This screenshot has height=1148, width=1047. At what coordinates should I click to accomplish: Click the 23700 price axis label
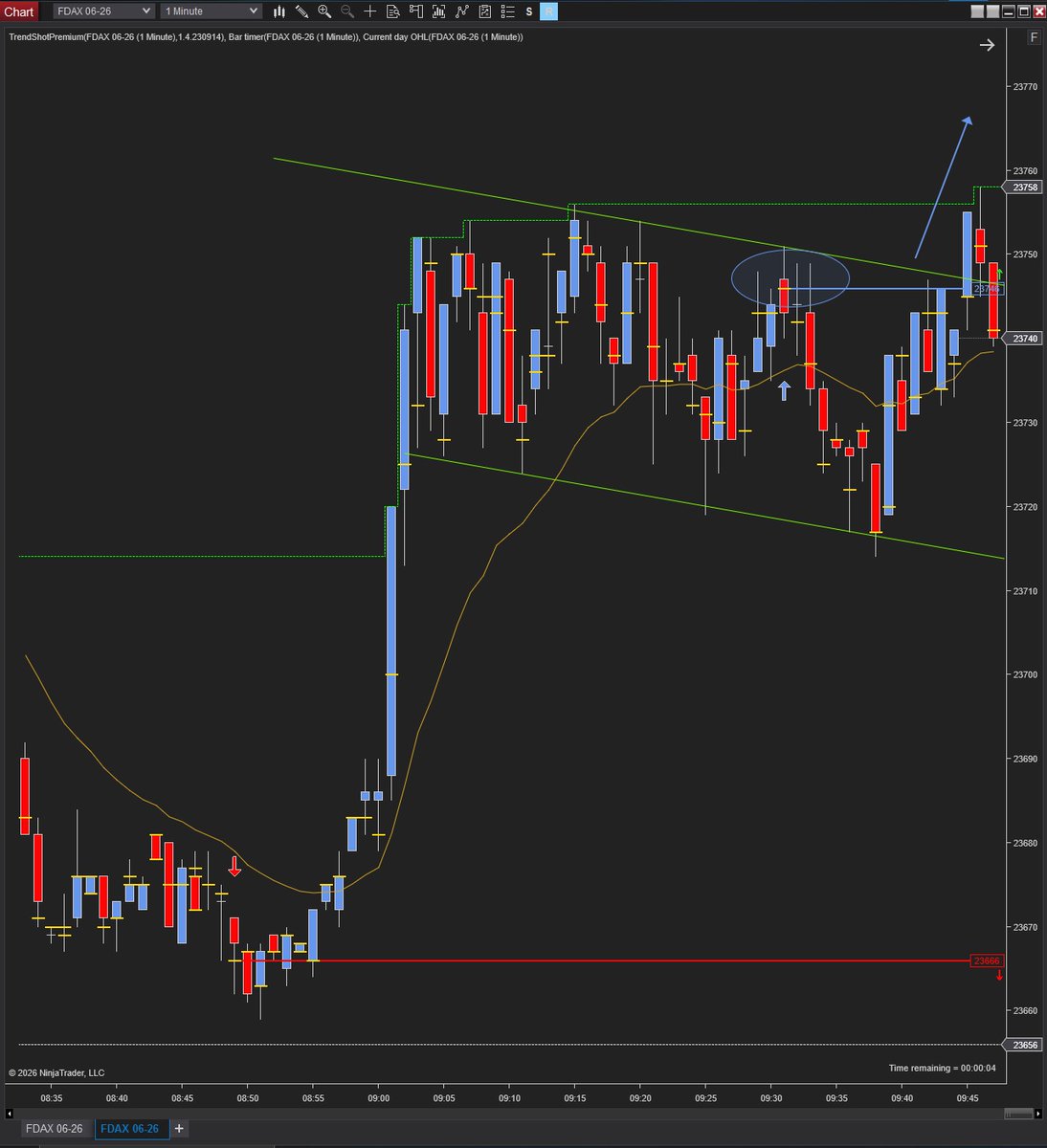(1025, 674)
